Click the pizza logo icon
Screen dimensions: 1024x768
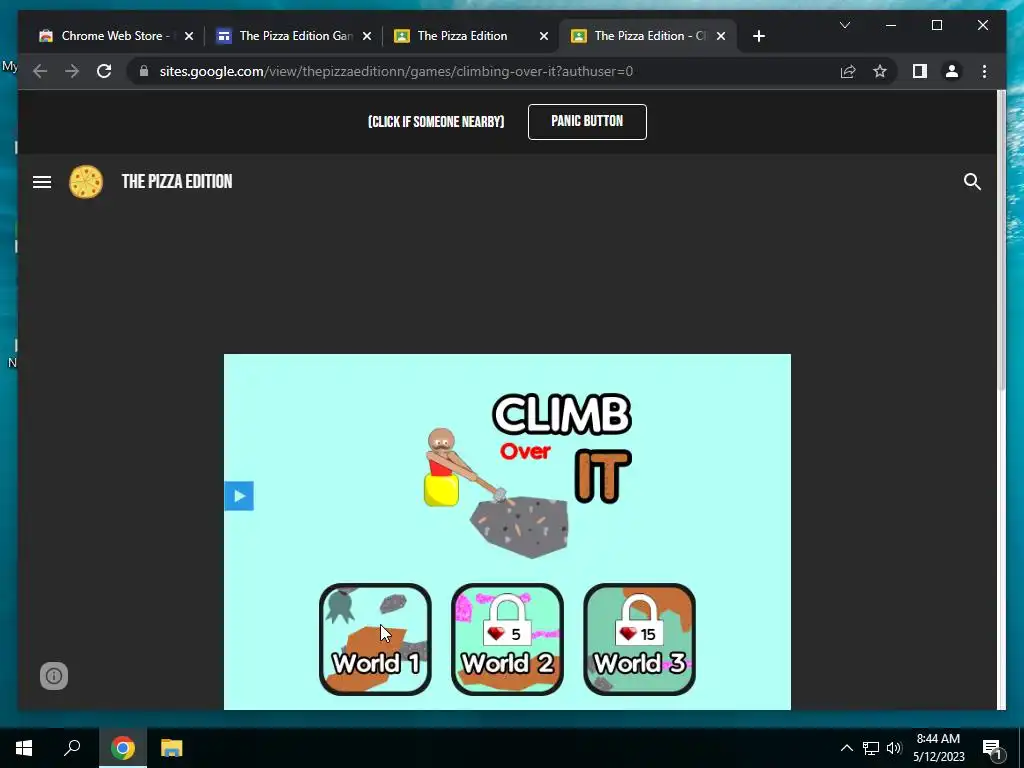[86, 182]
